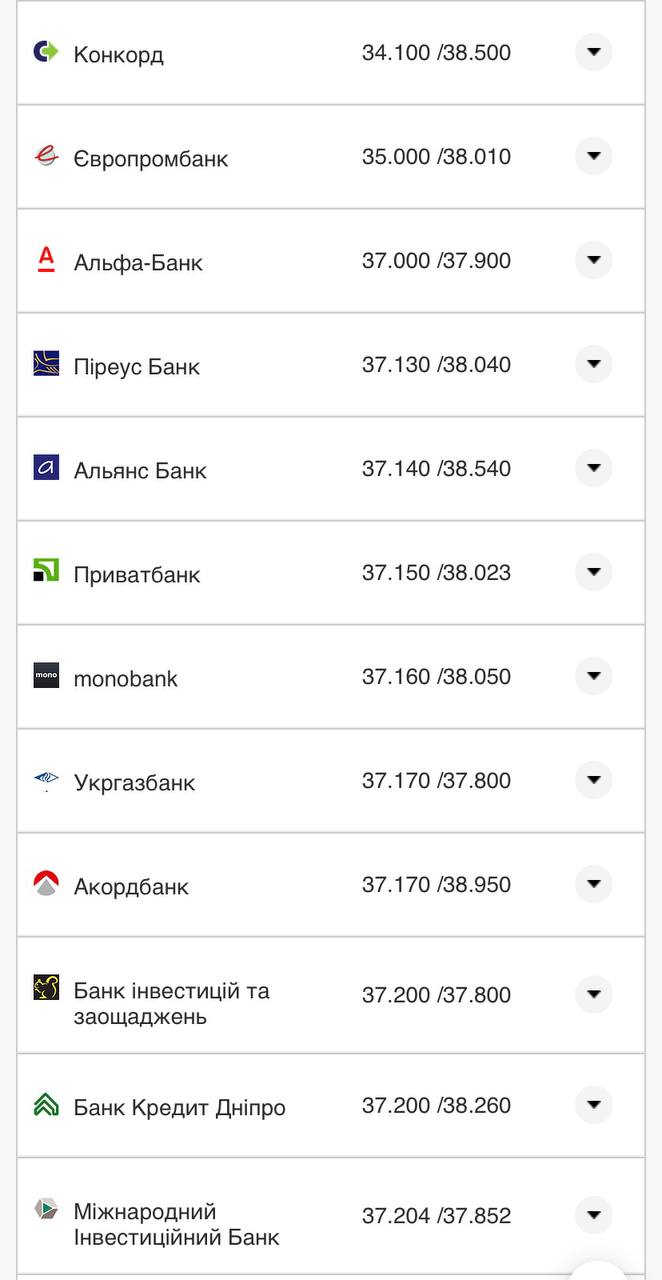This screenshot has height=1280, width=662.
Task: Click the Альянс Банк logo icon
Action: pyautogui.click(x=46, y=468)
